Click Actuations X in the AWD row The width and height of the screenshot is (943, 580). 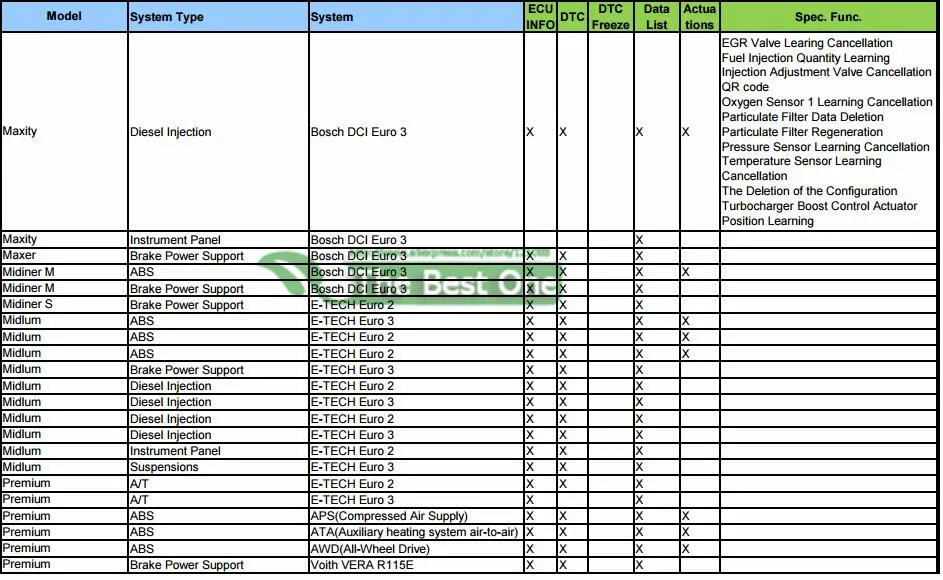686,549
